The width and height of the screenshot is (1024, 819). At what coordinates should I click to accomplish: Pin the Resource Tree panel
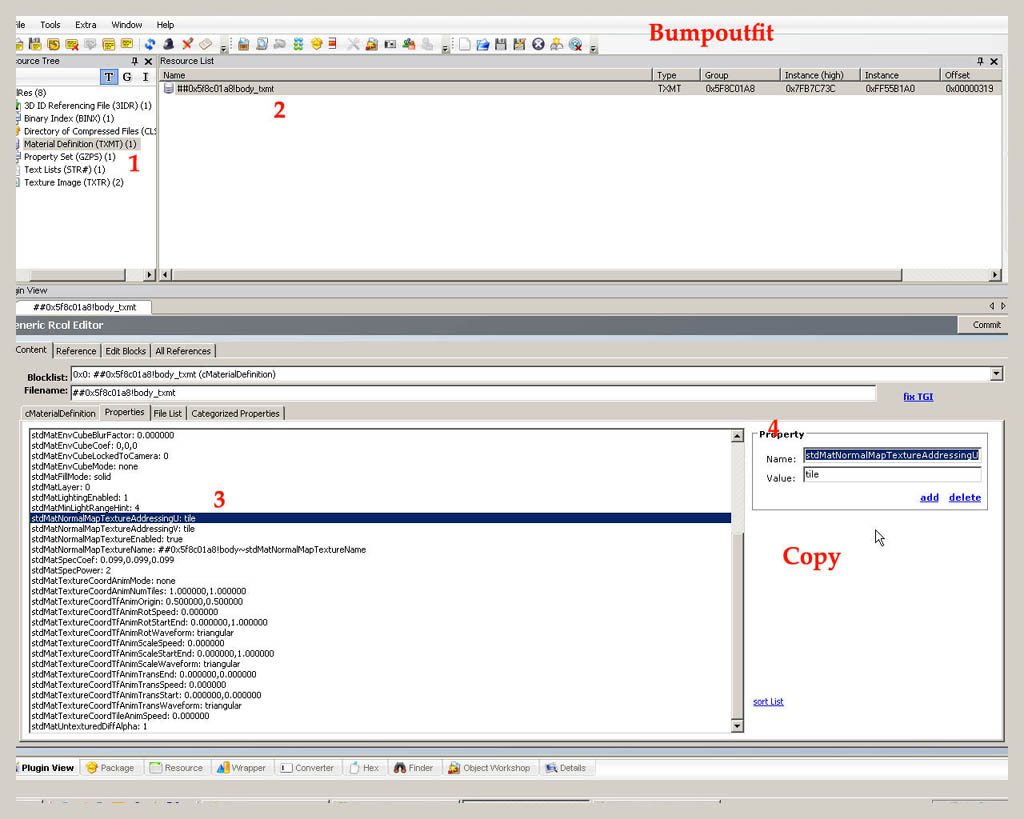(x=135, y=61)
